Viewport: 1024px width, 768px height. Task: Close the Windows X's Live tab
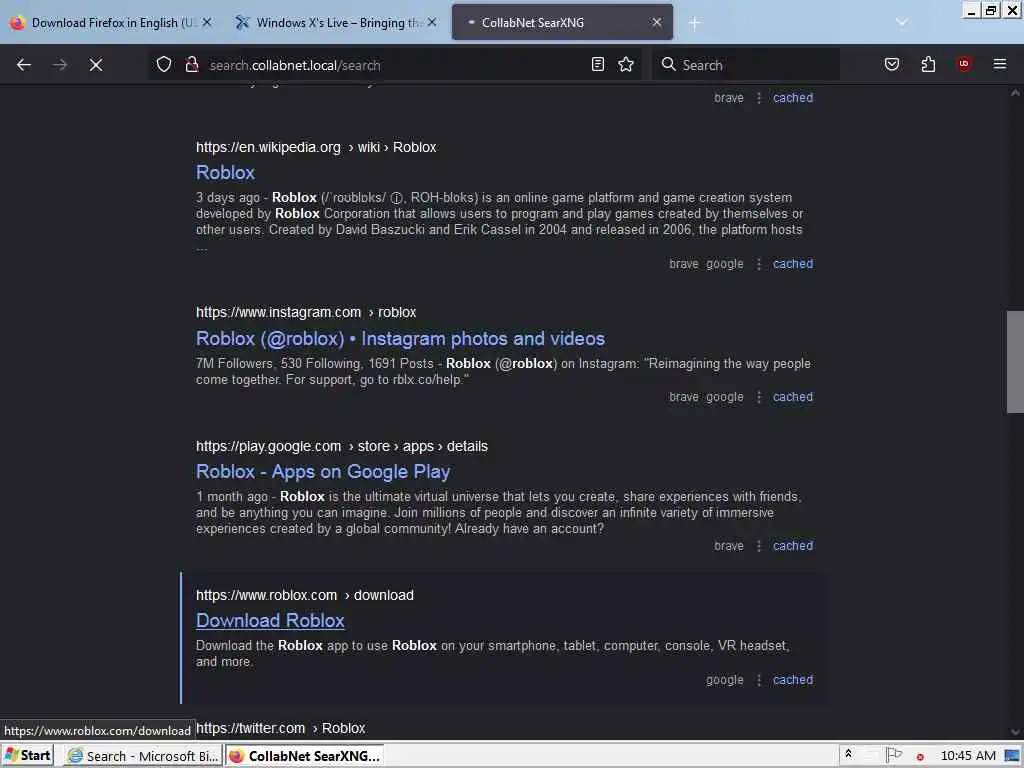(x=432, y=22)
